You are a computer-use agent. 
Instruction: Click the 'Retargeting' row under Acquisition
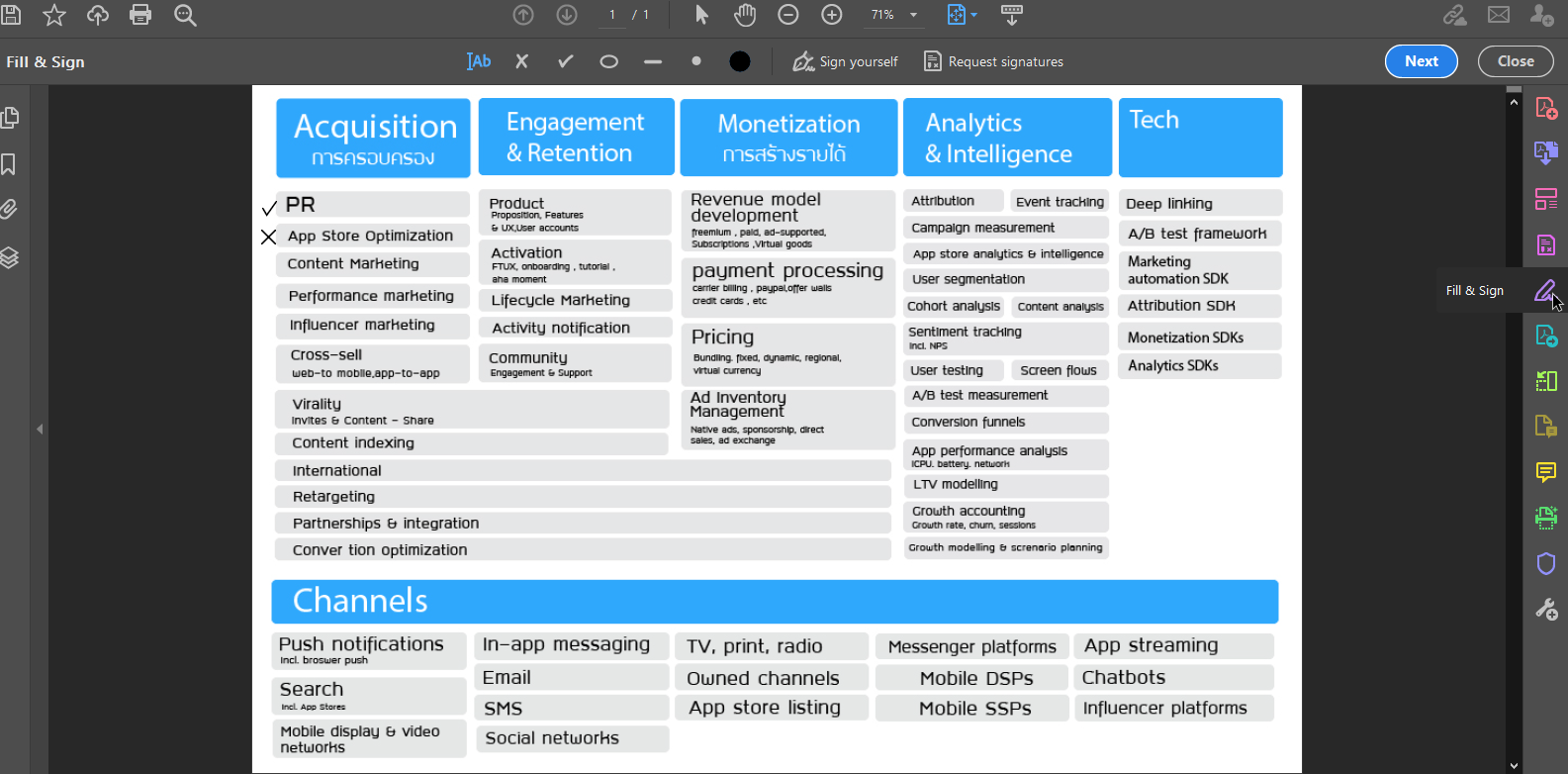(583, 497)
